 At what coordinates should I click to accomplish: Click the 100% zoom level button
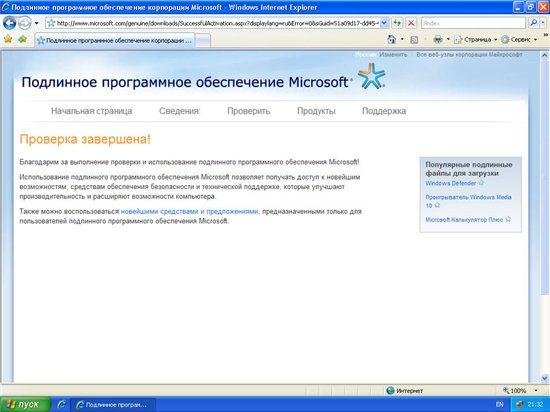click(515, 390)
